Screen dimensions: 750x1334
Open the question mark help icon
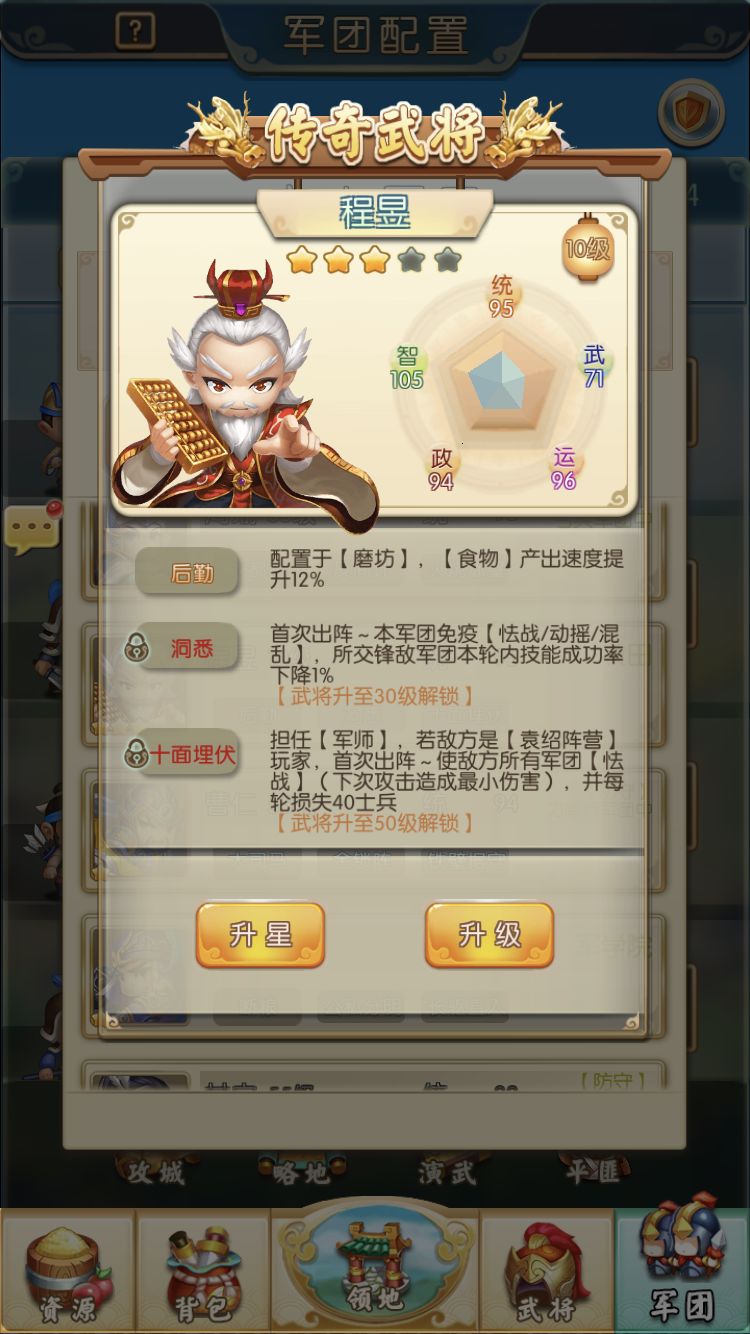click(135, 31)
